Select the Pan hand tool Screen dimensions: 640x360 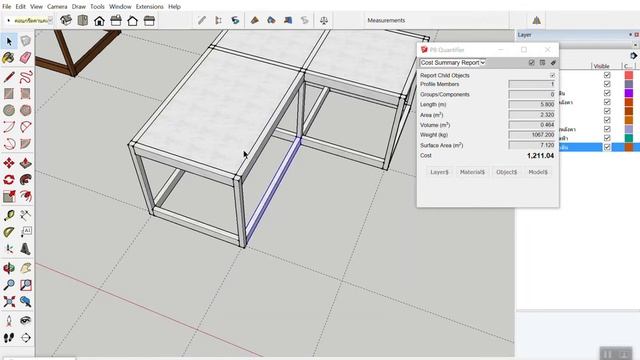point(25,268)
